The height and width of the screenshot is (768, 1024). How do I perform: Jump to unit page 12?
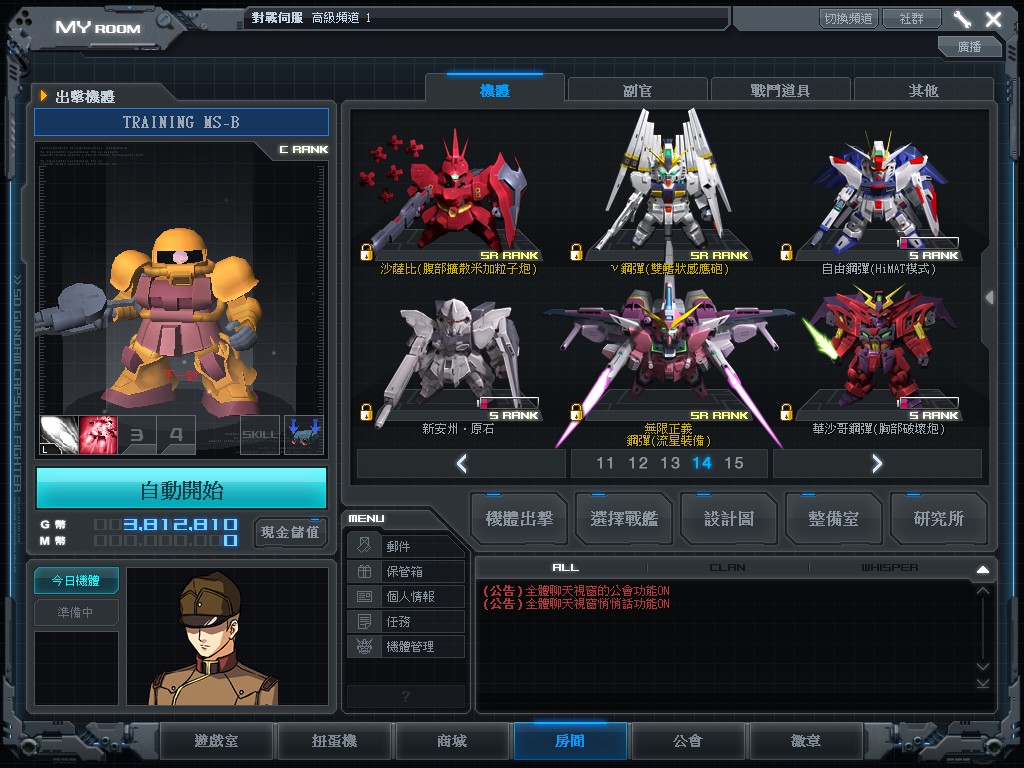637,463
